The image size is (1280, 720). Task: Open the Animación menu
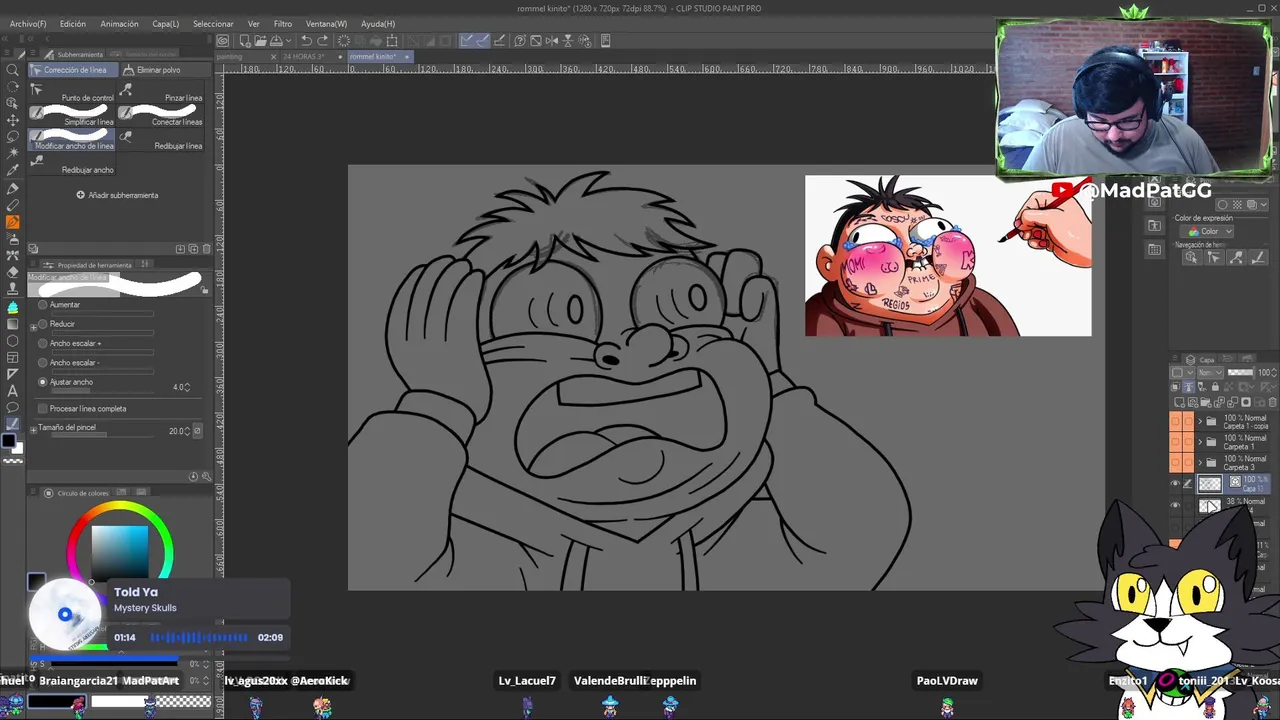click(x=119, y=23)
